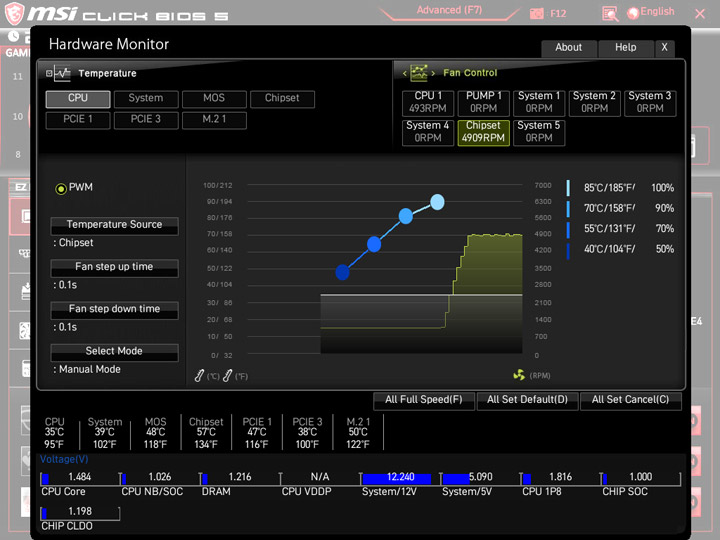Click the 55°C 70% color marker
This screenshot has width=720, height=540.
click(568, 229)
